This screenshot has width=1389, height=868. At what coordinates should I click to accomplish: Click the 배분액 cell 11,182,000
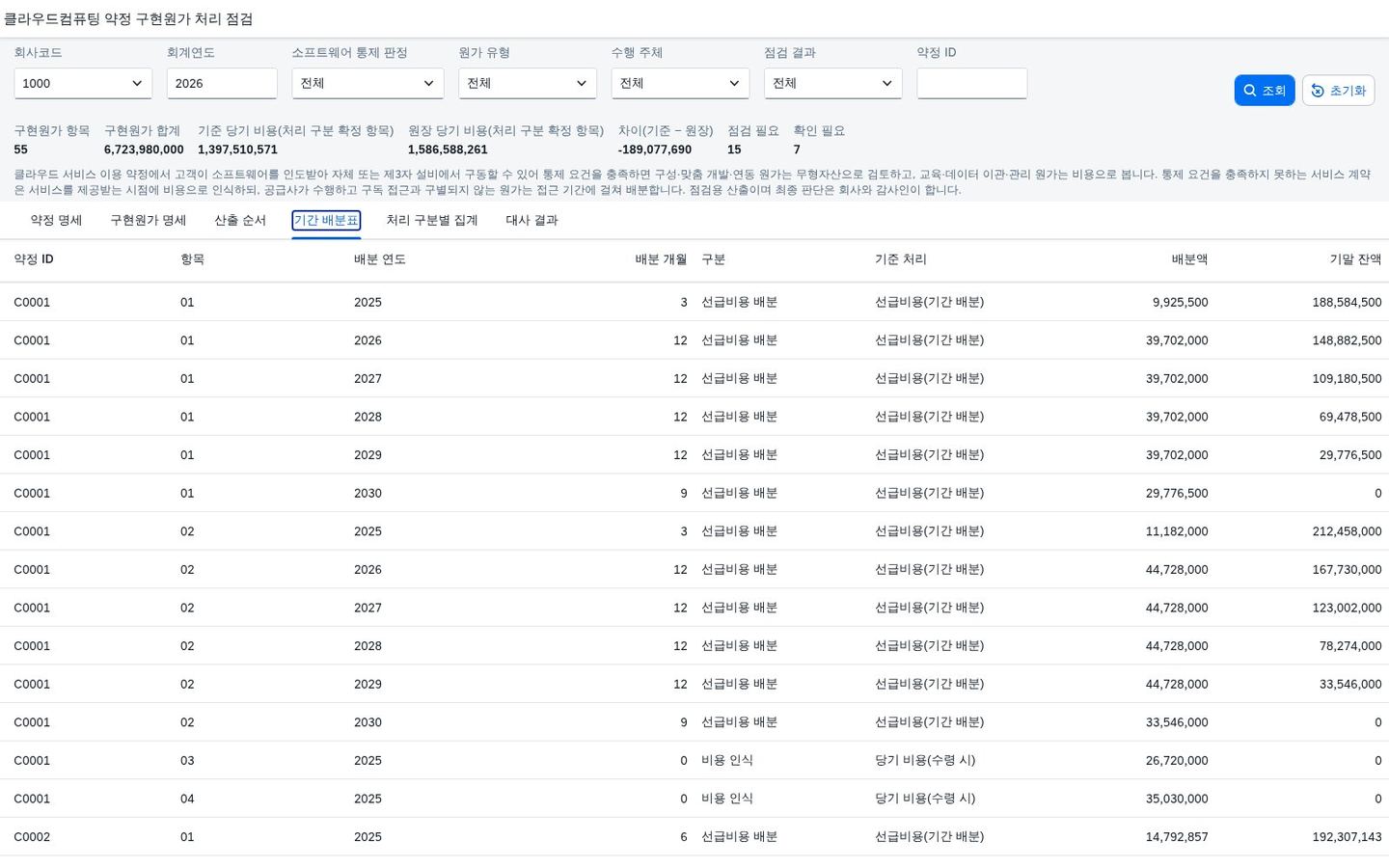coord(1177,531)
